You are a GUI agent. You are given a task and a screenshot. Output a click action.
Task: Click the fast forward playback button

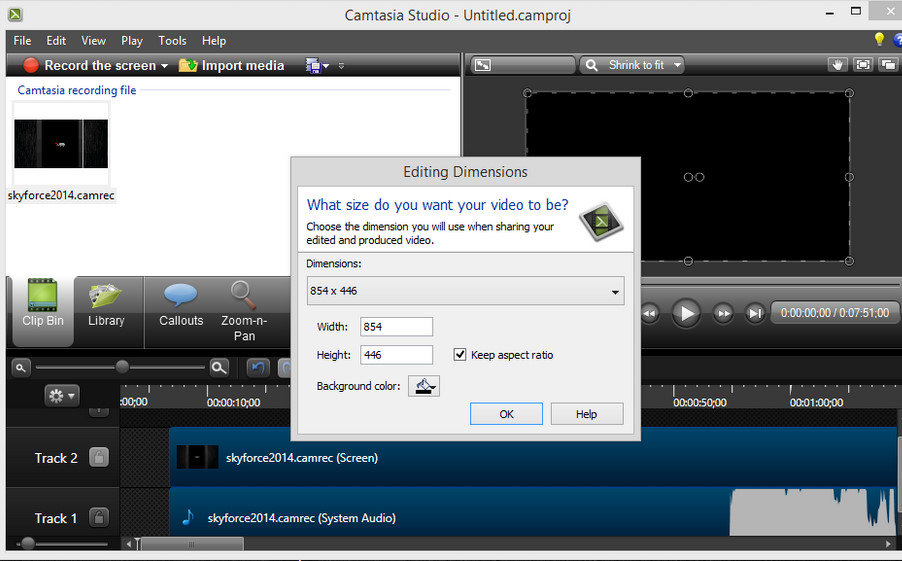tap(723, 314)
